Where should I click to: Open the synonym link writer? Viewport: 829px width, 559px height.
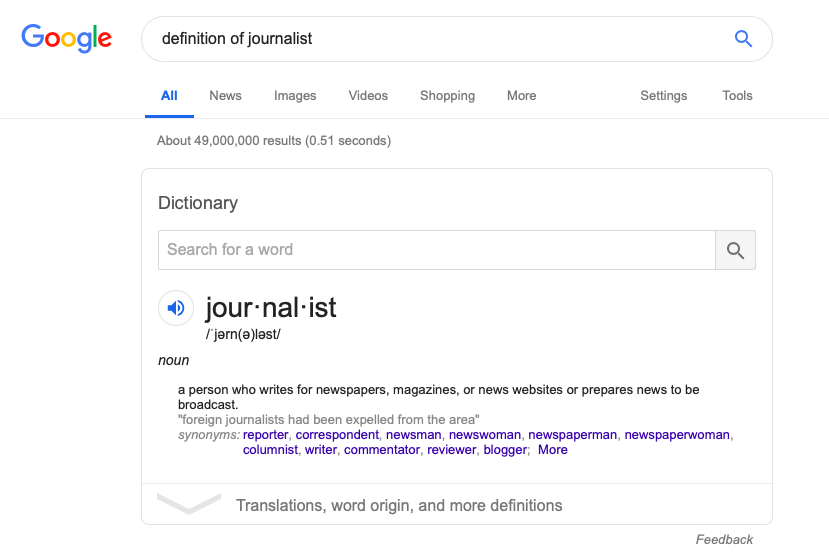321,450
